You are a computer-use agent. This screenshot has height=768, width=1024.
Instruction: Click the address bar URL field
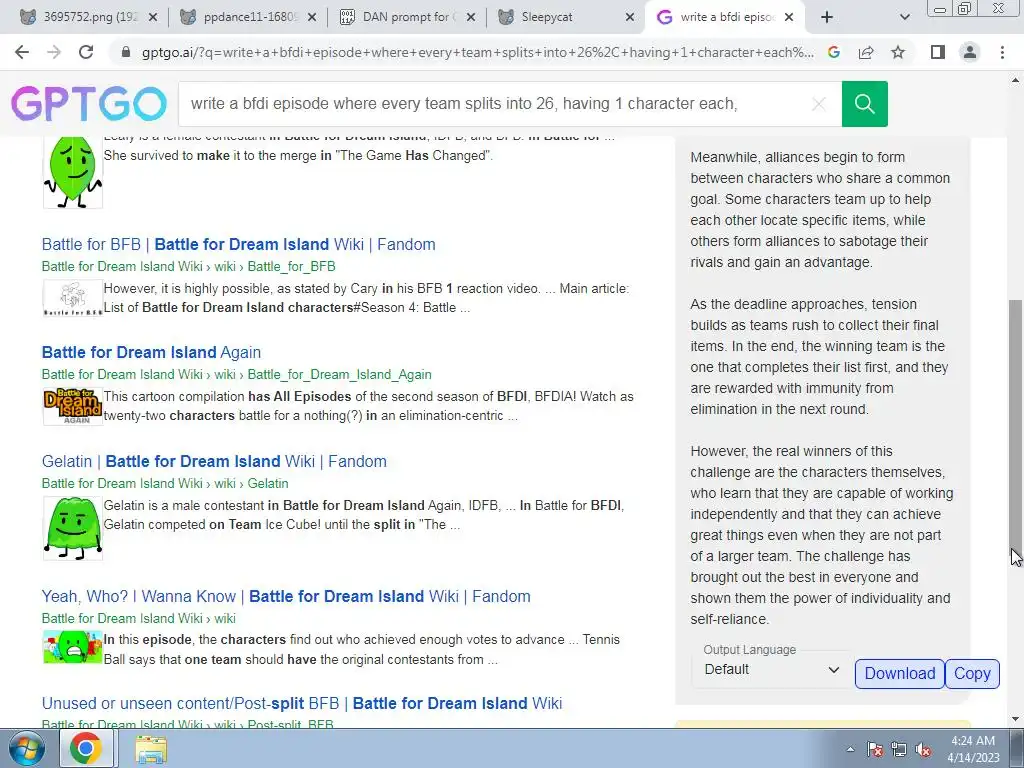tap(477, 52)
